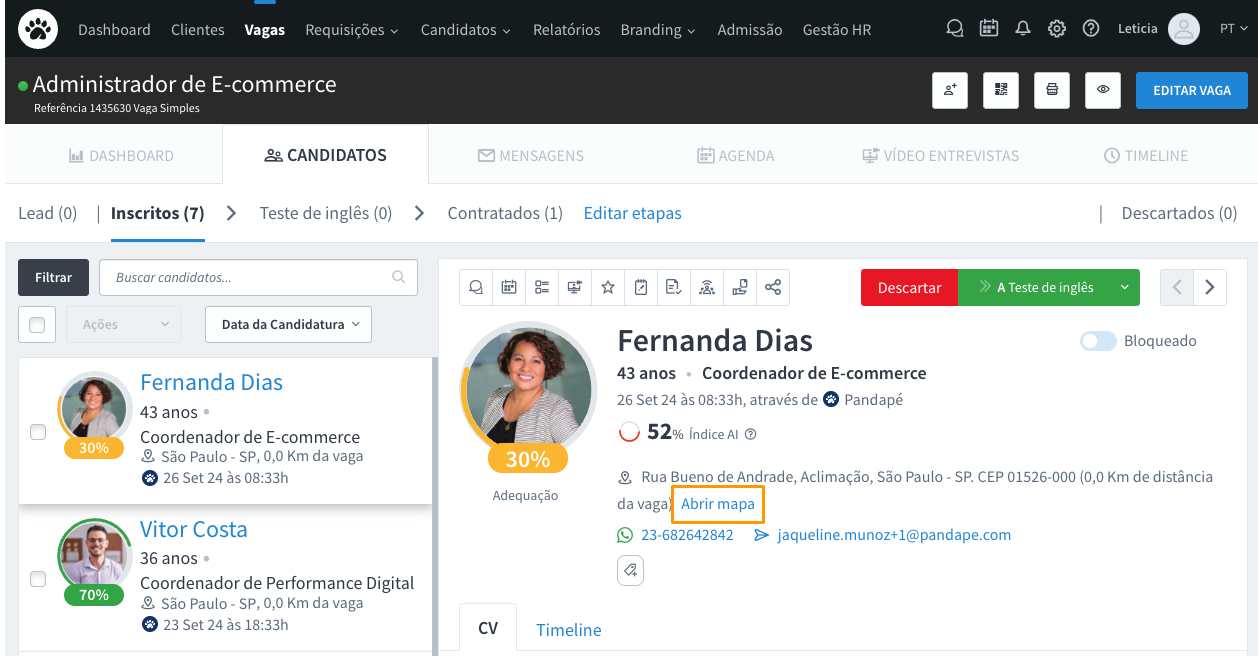Click the red Descartar button

click(x=909, y=288)
